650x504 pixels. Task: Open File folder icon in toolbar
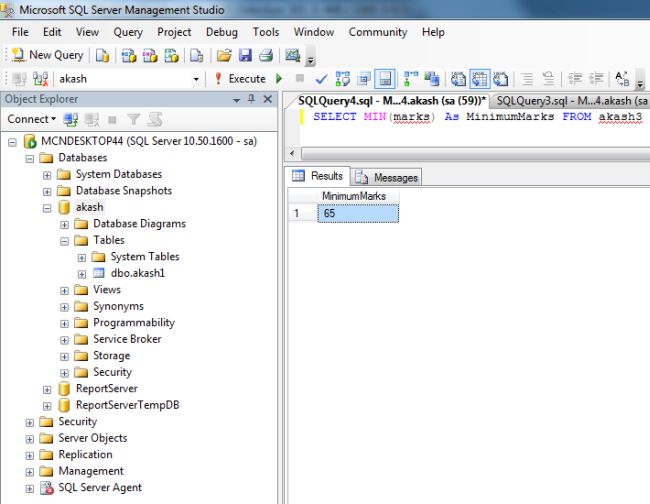224,55
